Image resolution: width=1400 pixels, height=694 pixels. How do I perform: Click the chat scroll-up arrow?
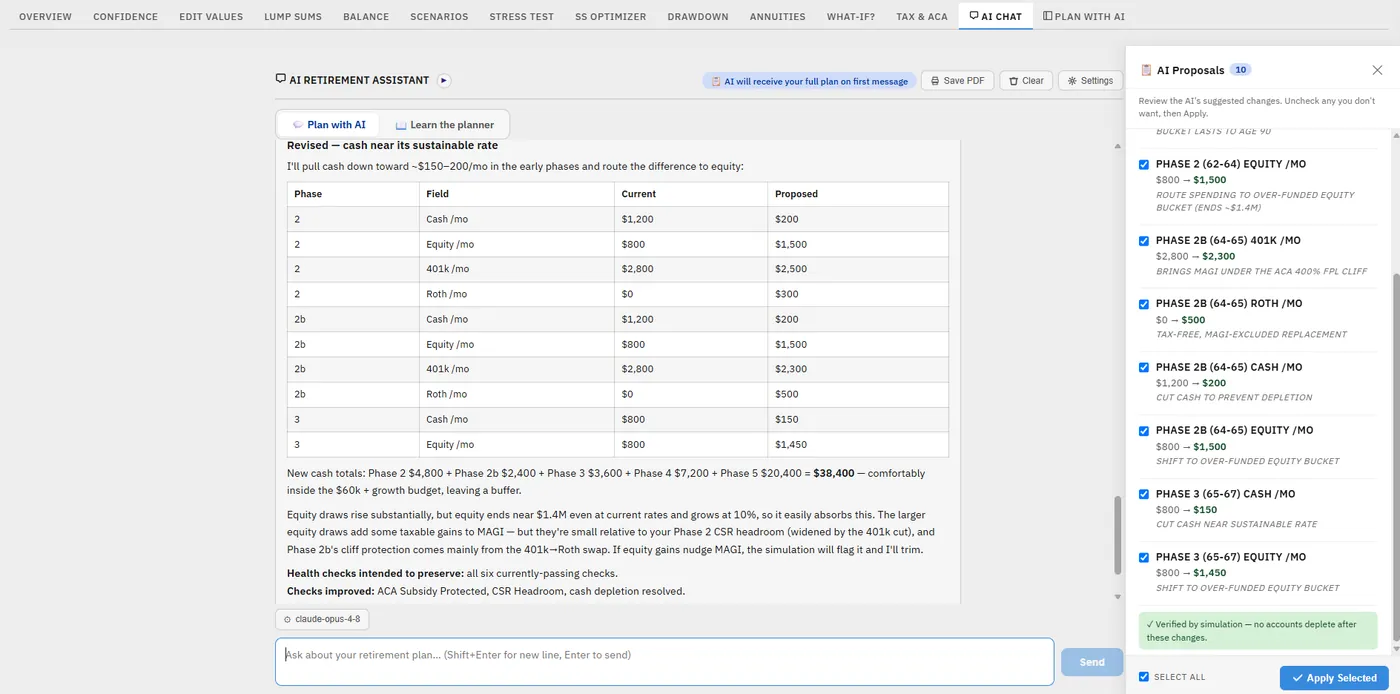coord(1118,146)
